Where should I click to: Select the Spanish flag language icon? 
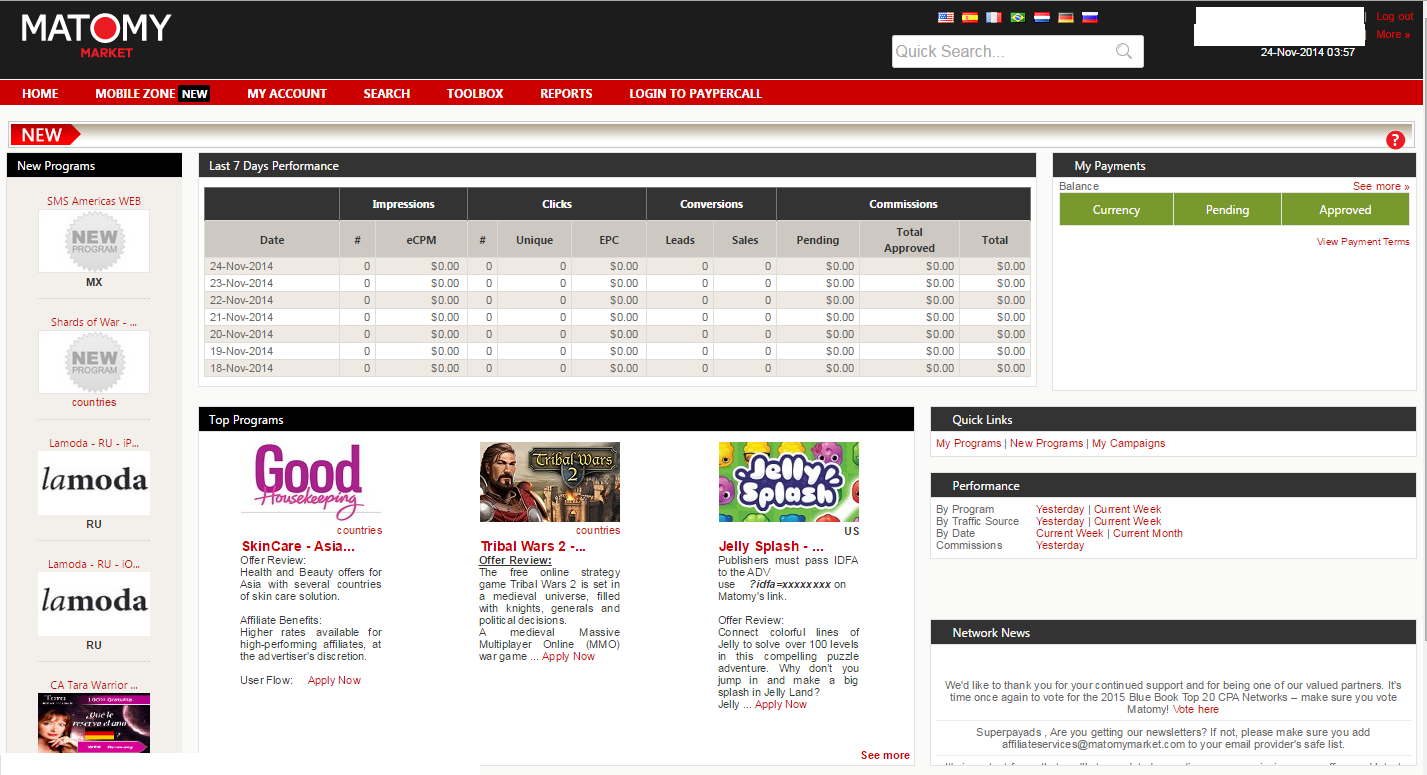point(969,17)
